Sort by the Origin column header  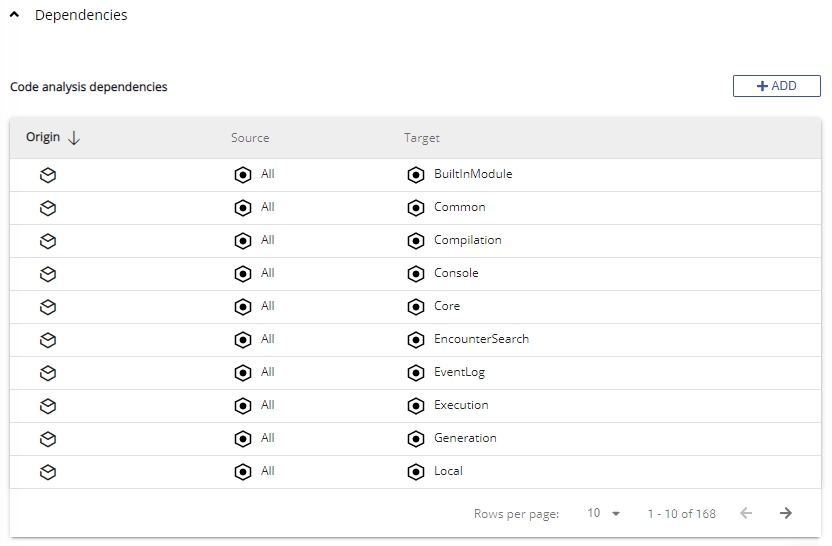click(43, 137)
